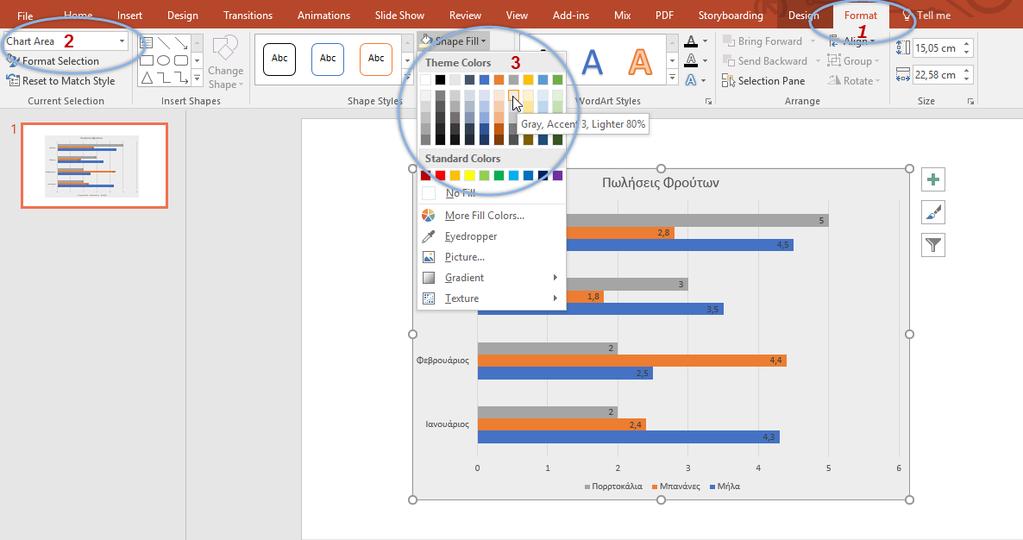Pick black theme color swatch
The image size is (1023, 540).
tap(440, 80)
